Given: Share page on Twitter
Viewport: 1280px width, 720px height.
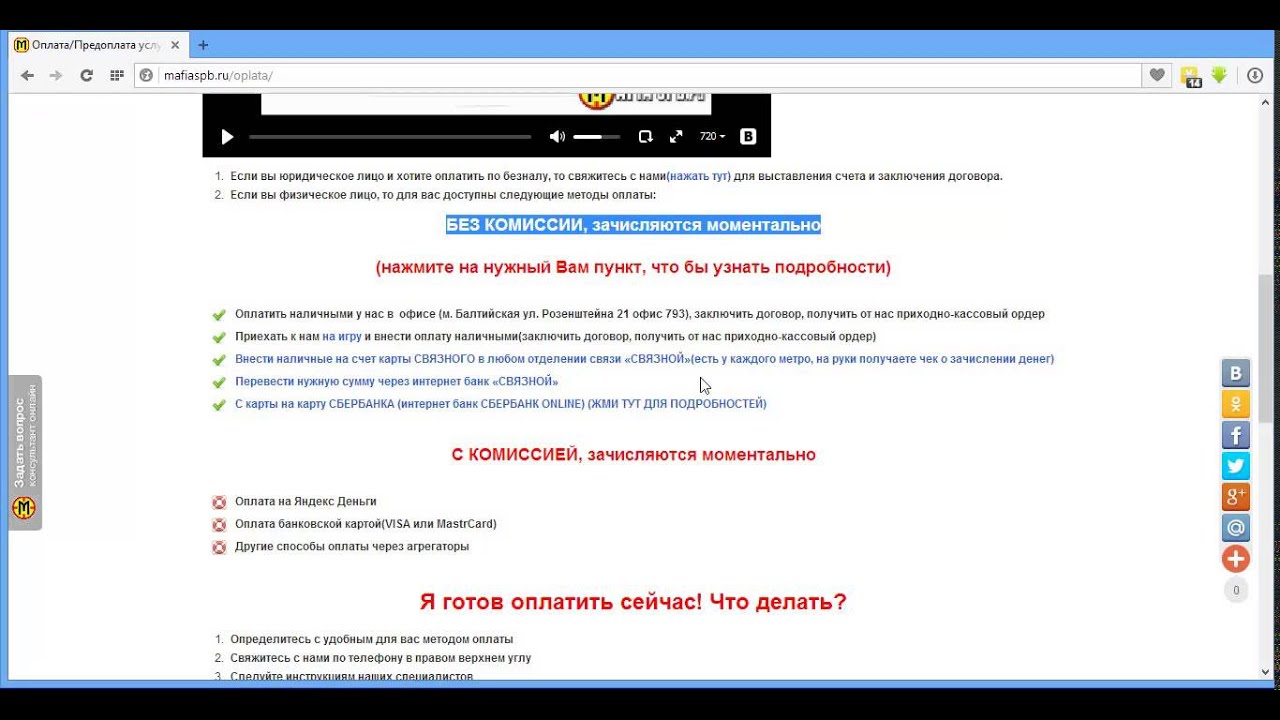Looking at the screenshot, I should (x=1236, y=466).
